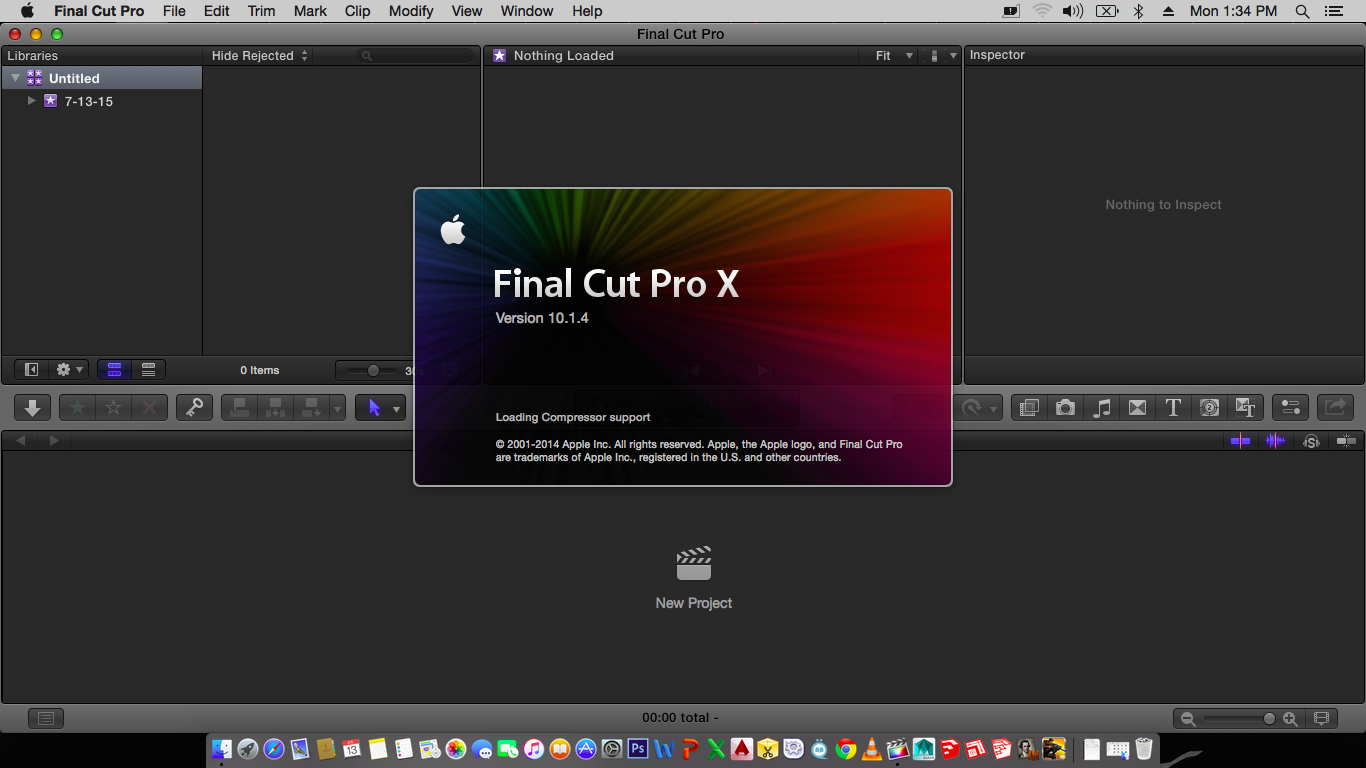1366x768 pixels.
Task: Show the Titles browser
Action: (1173, 408)
